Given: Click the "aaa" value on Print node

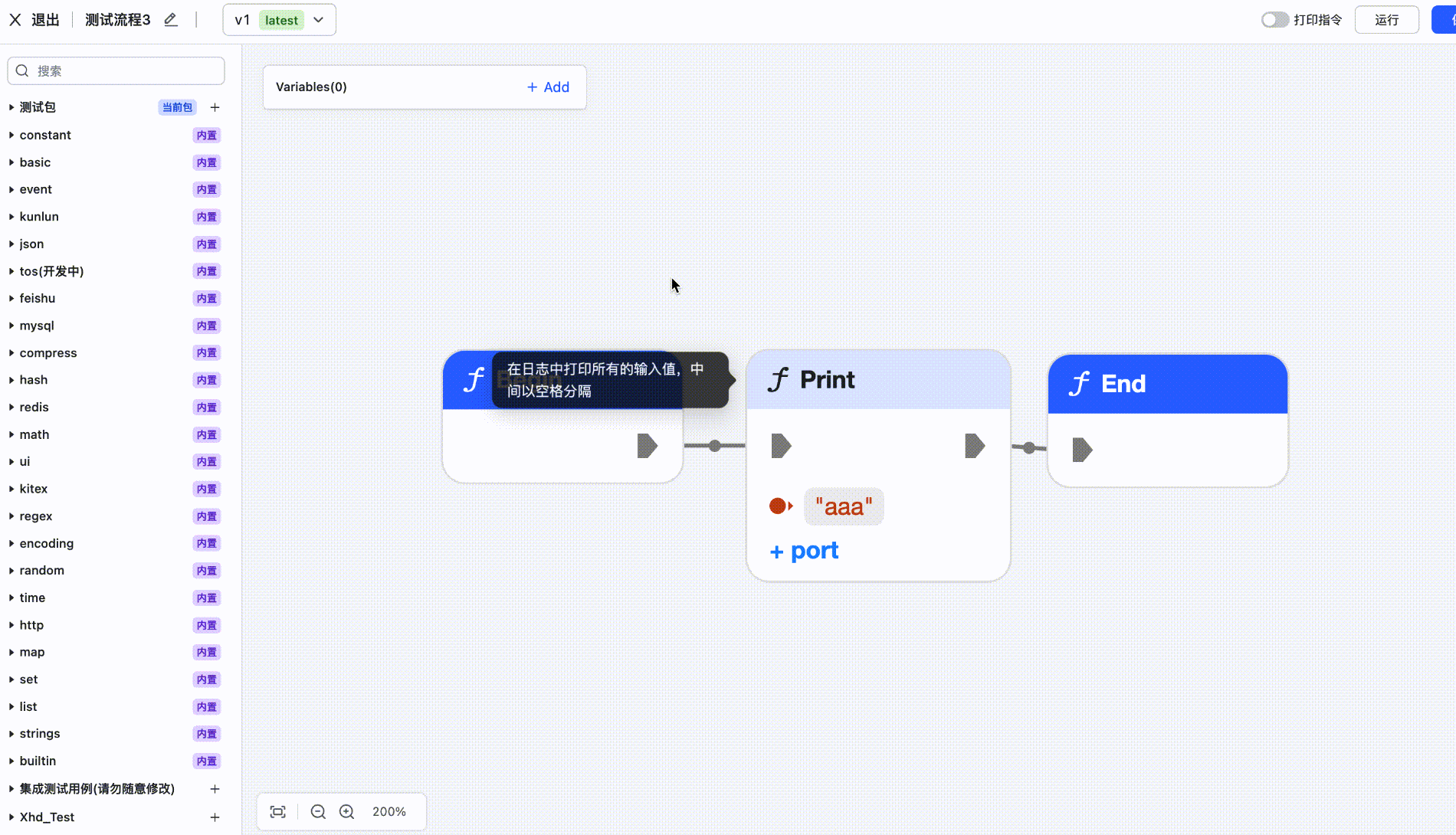Looking at the screenshot, I should point(844,506).
